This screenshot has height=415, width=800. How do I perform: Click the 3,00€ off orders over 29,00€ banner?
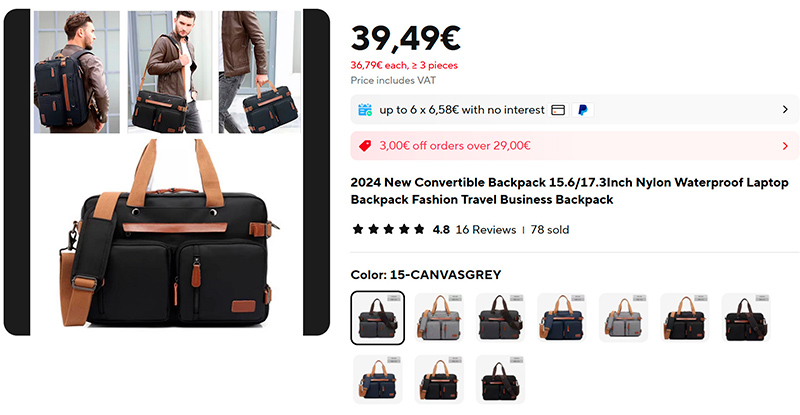[574, 146]
